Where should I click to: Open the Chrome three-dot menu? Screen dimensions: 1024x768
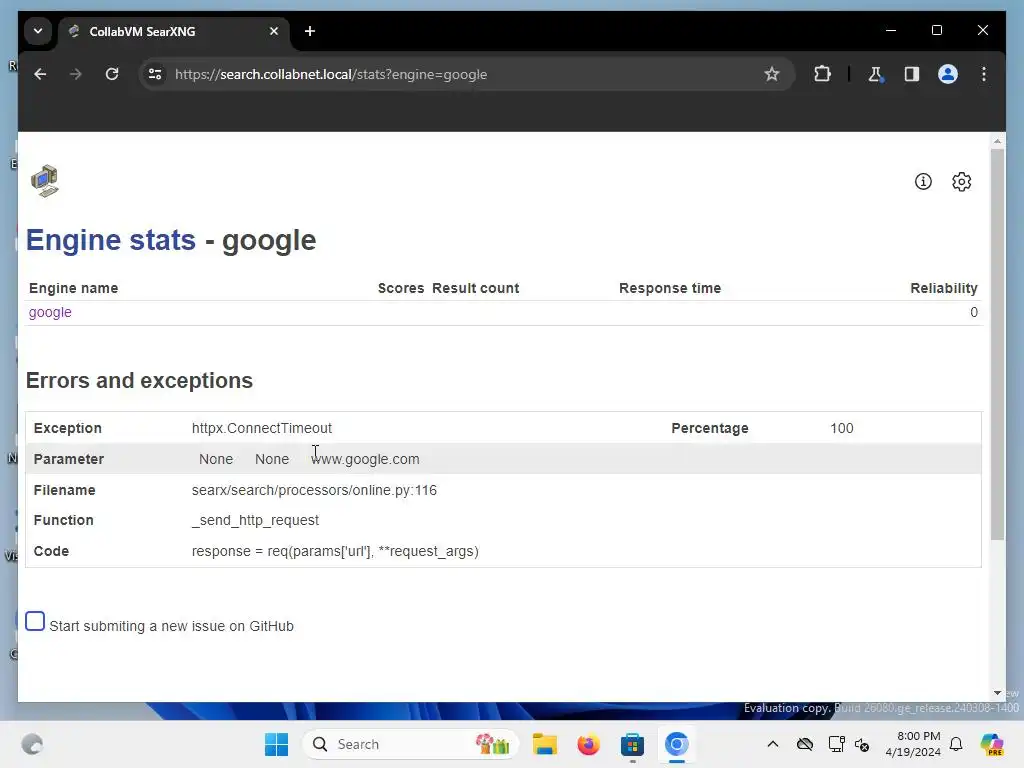click(984, 74)
